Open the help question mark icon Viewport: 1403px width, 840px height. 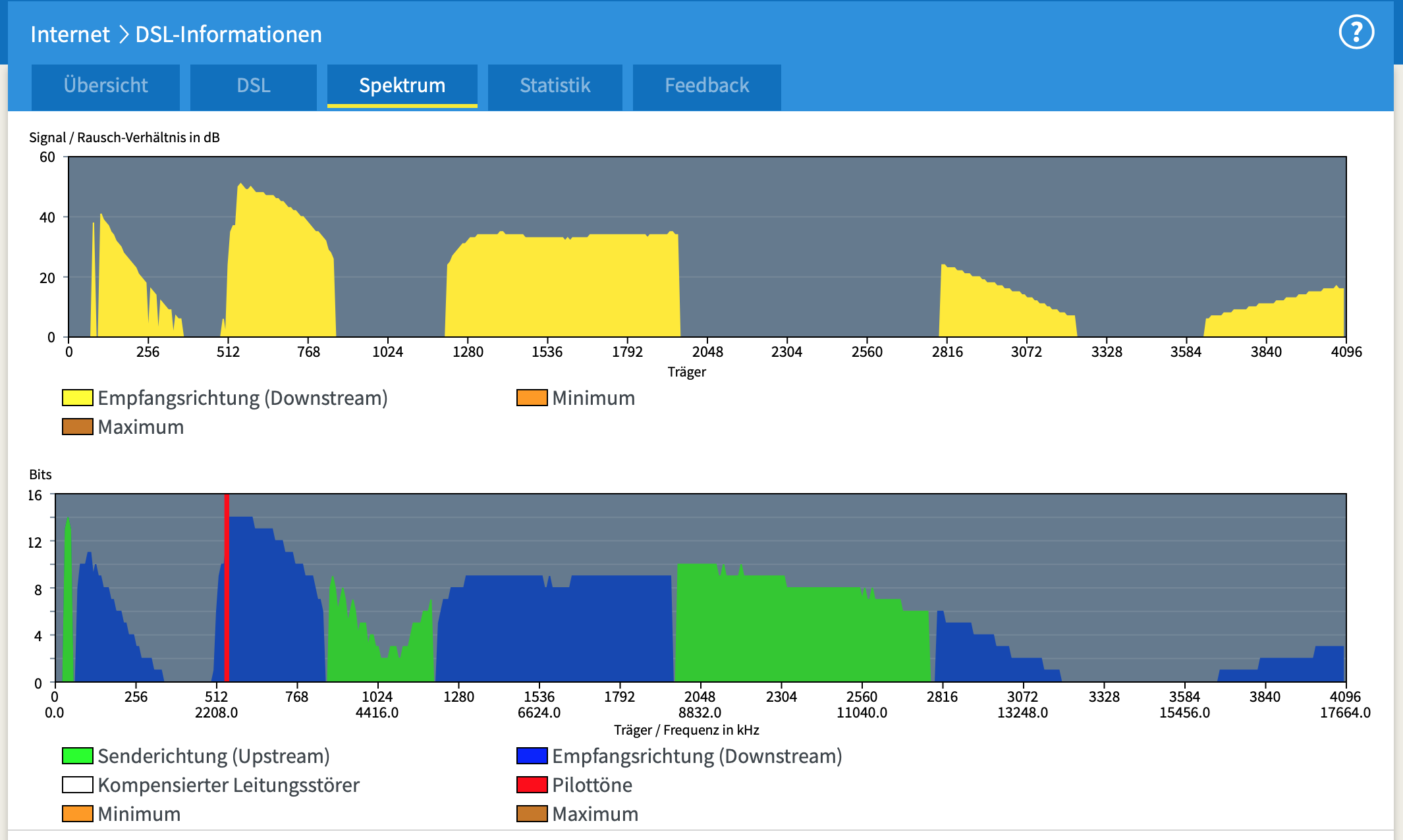(1356, 32)
